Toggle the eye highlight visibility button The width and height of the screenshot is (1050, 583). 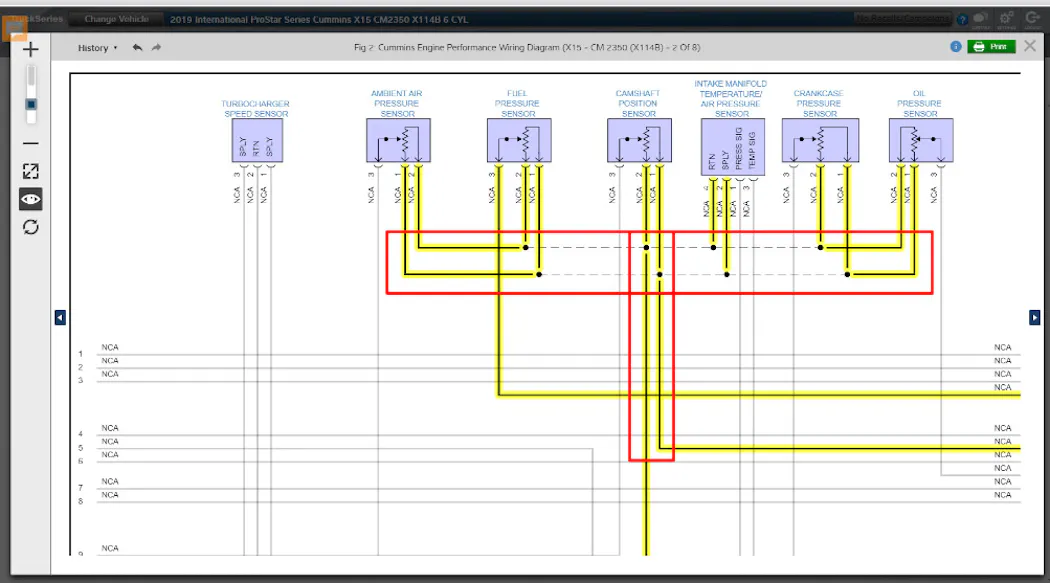[x=31, y=199]
